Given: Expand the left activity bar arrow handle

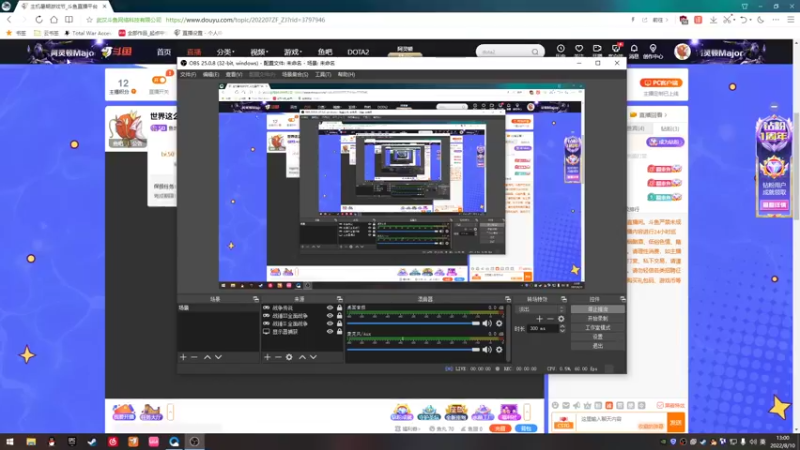Looking at the screenshot, I should 170,412.
